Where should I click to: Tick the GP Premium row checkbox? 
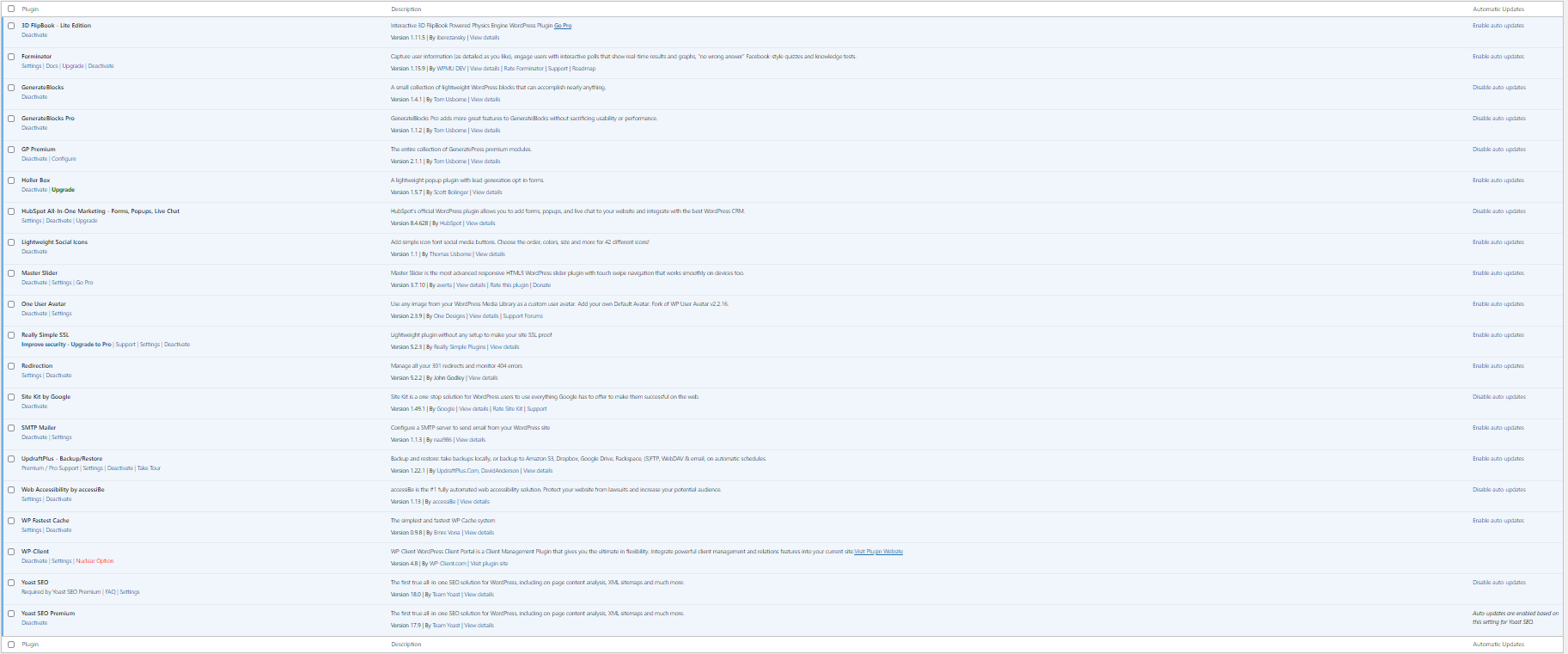click(x=11, y=150)
